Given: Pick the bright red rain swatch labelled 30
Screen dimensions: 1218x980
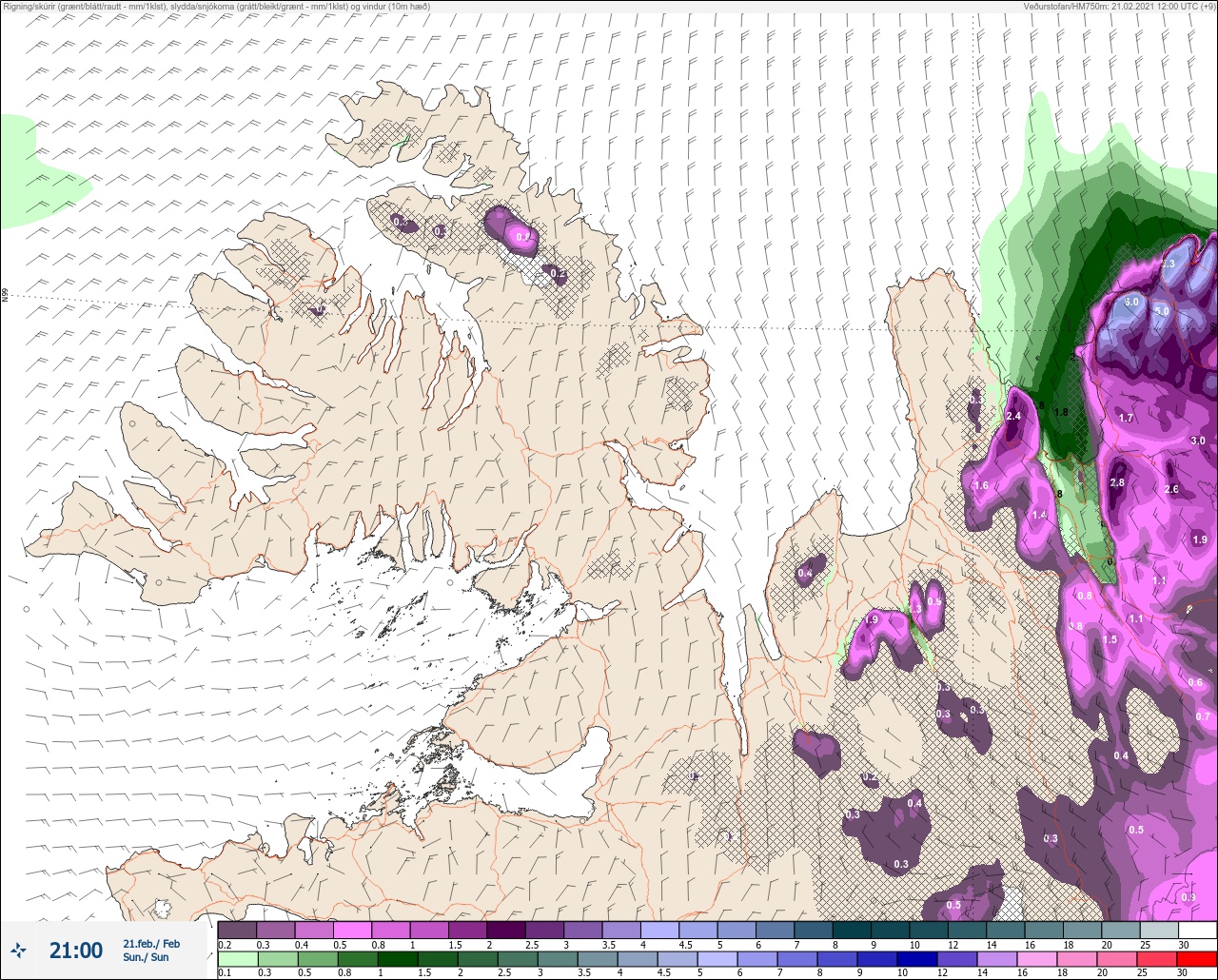Looking at the screenshot, I should 1197,959.
